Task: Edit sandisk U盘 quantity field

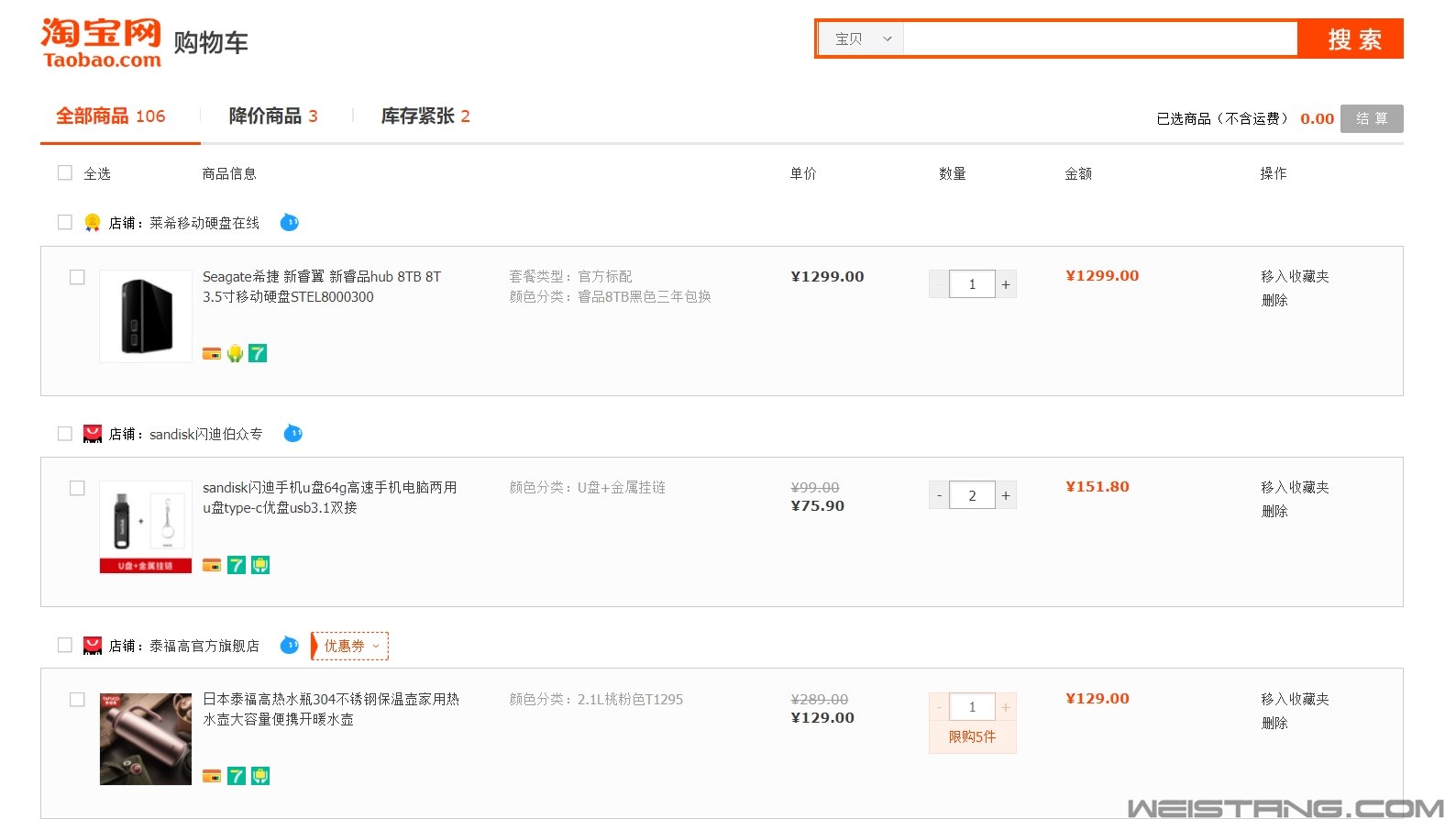Action: tap(972, 495)
